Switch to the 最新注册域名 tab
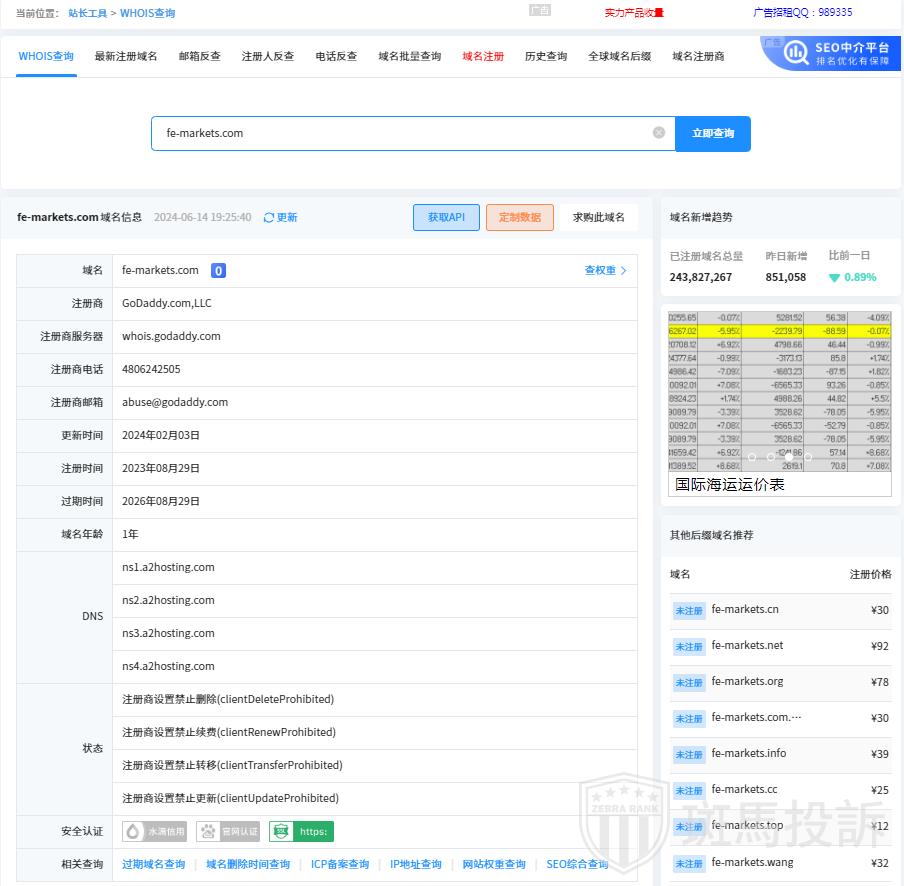904x886 pixels. [126, 57]
